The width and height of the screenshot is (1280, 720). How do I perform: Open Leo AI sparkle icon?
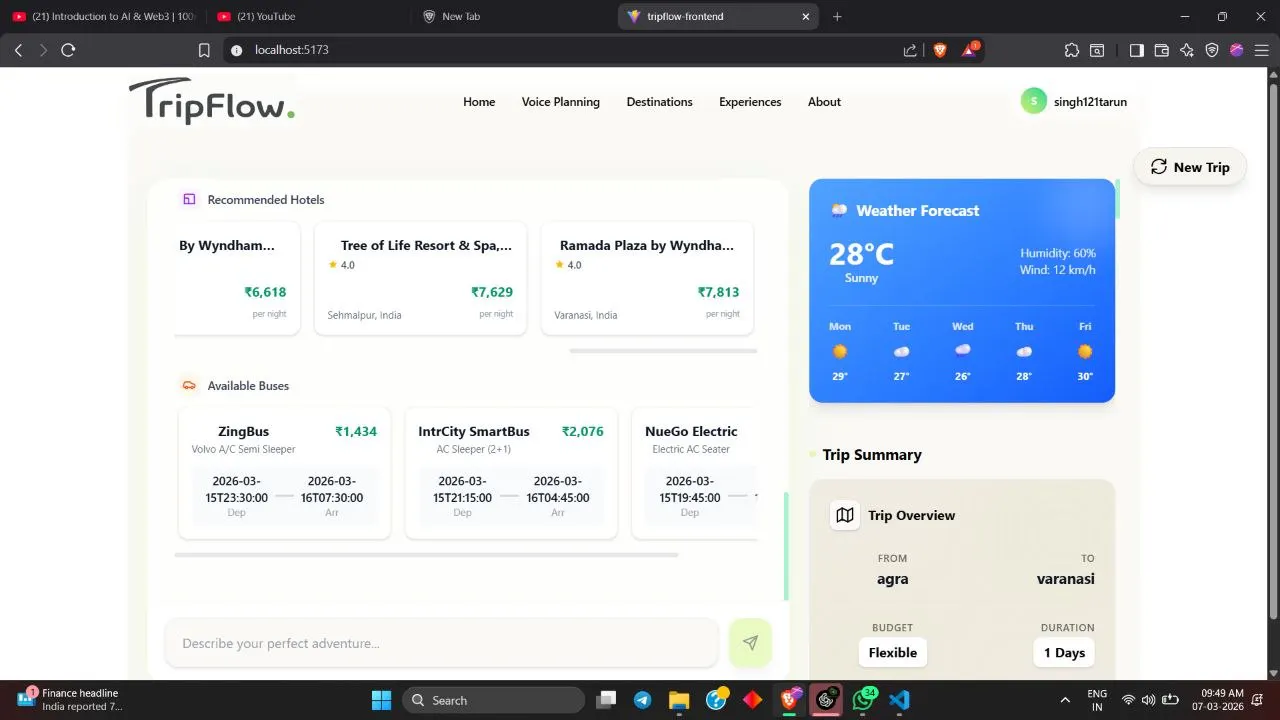point(1187,50)
